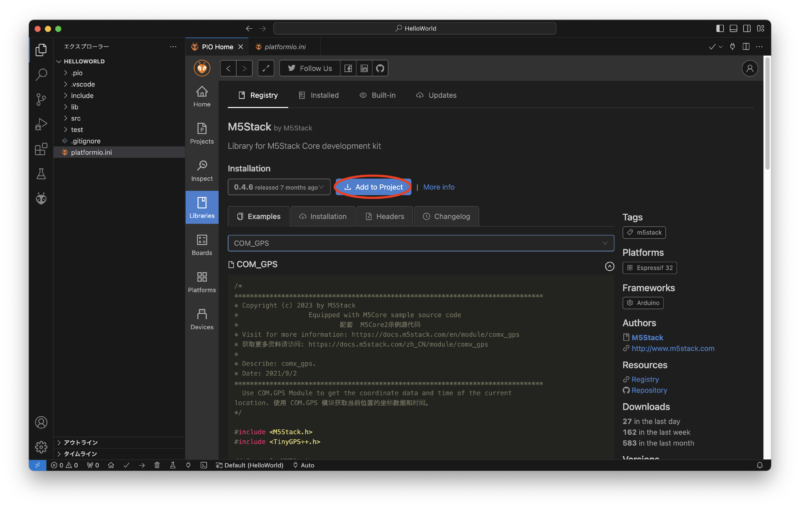
Task: Open Projects in PIO sidebar
Action: pos(202,134)
